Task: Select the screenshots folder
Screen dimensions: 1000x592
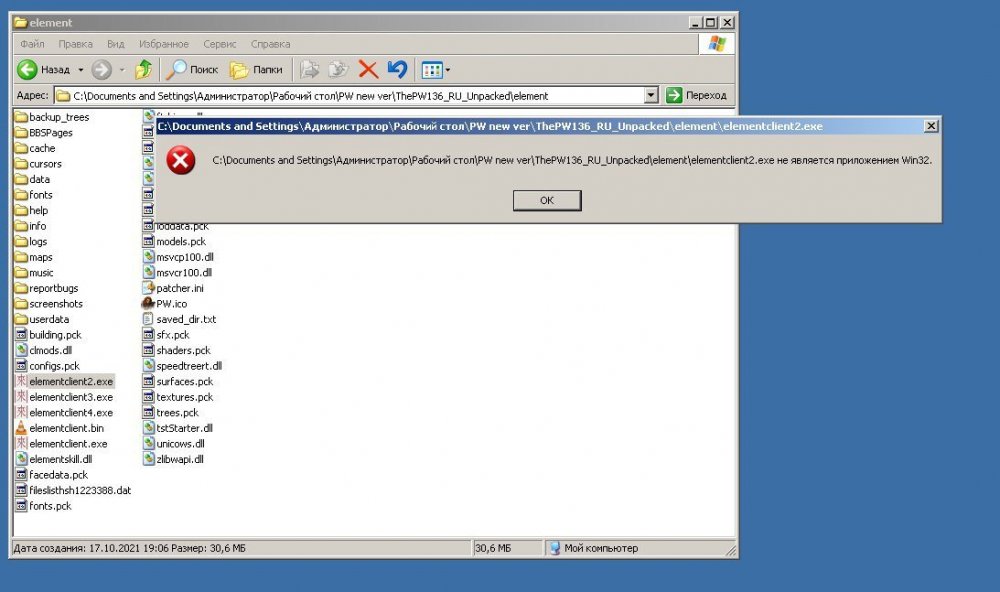Action: point(55,304)
